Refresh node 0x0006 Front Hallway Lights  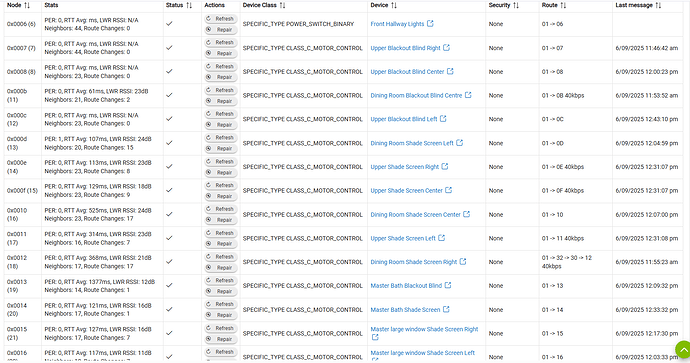pyautogui.click(x=221, y=18)
